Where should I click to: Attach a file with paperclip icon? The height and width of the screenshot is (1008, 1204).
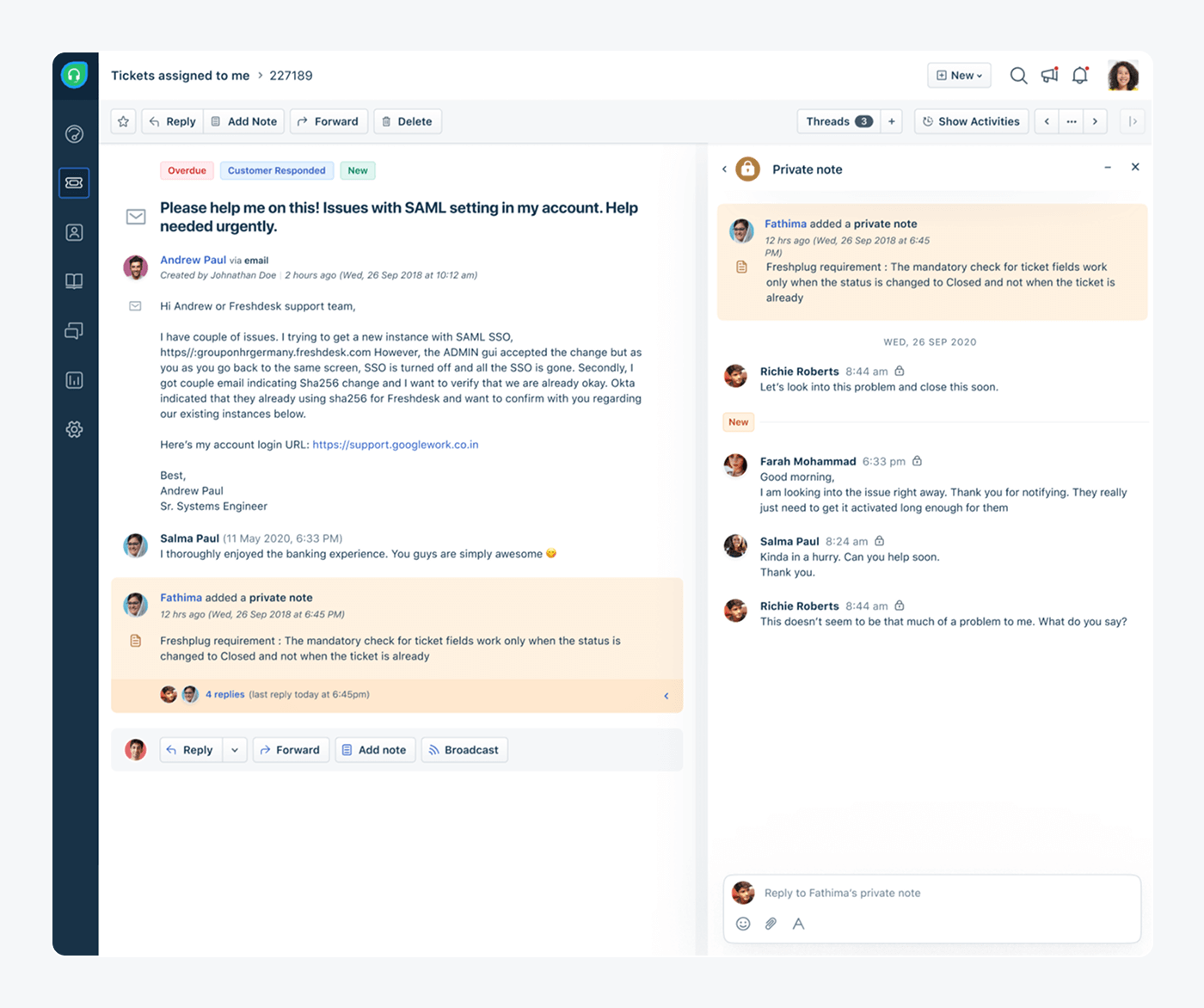pos(771,924)
